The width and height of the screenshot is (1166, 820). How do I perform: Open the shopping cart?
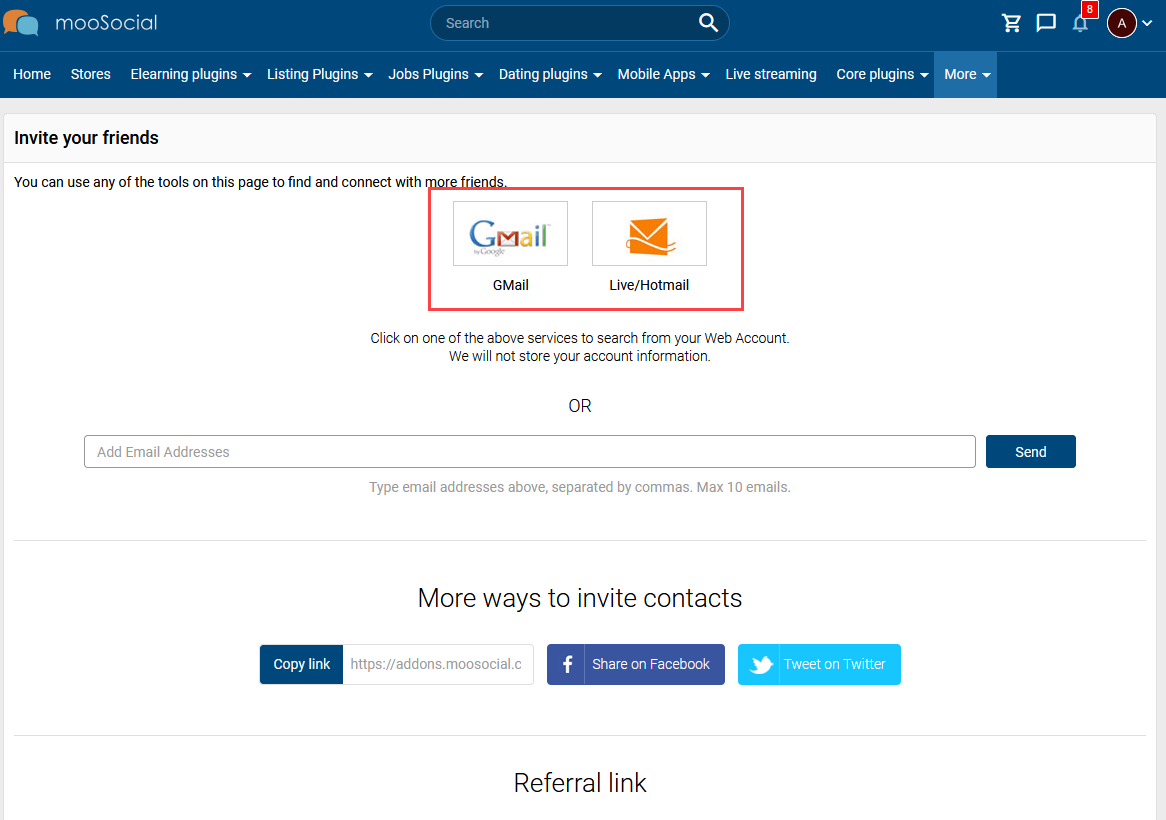(x=1011, y=23)
